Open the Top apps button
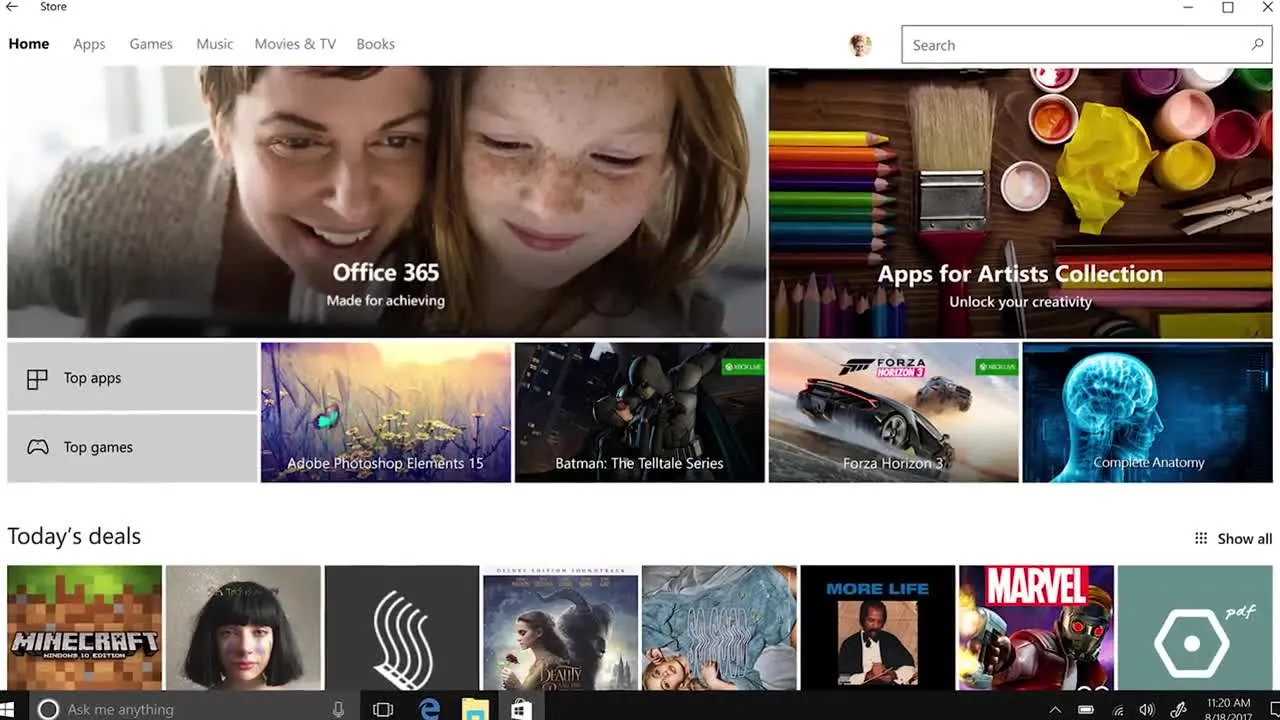This screenshot has width=1280, height=720. click(132, 377)
